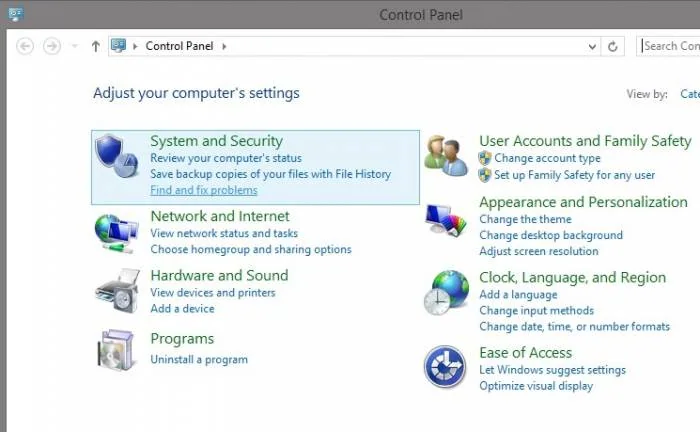Open the Ease of Access icon
This screenshot has height=432, width=700.
tap(445, 367)
